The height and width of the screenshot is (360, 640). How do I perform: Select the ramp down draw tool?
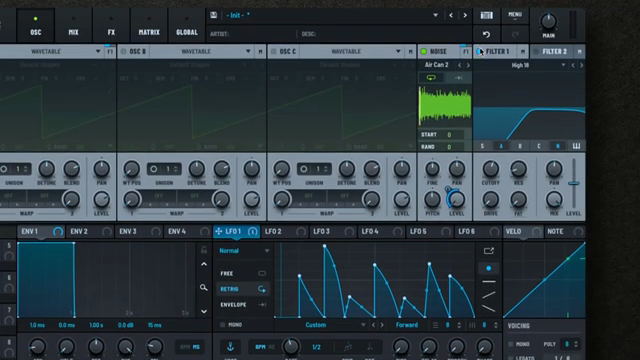point(489,308)
